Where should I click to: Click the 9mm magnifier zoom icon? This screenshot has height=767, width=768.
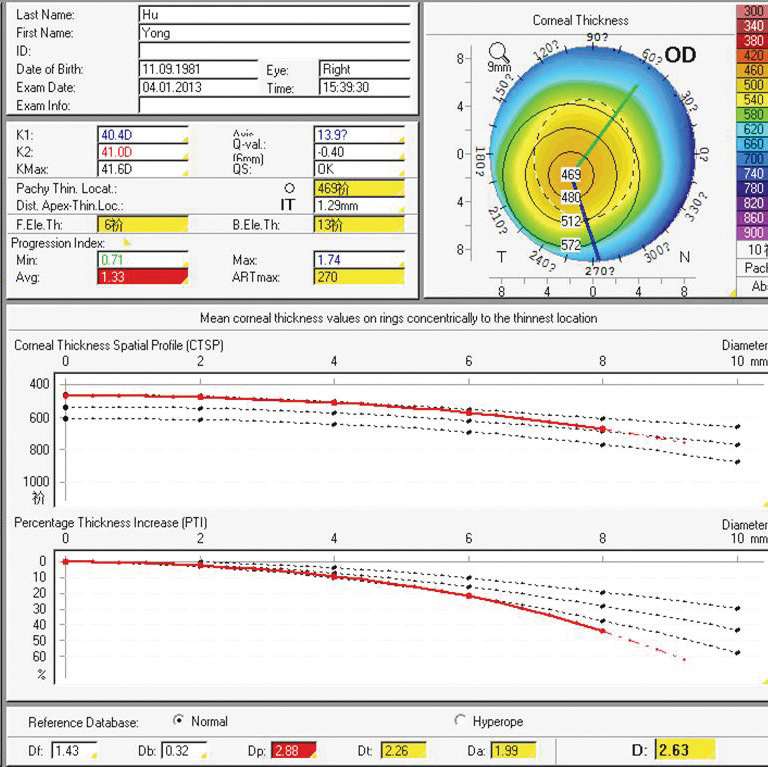(x=498, y=56)
